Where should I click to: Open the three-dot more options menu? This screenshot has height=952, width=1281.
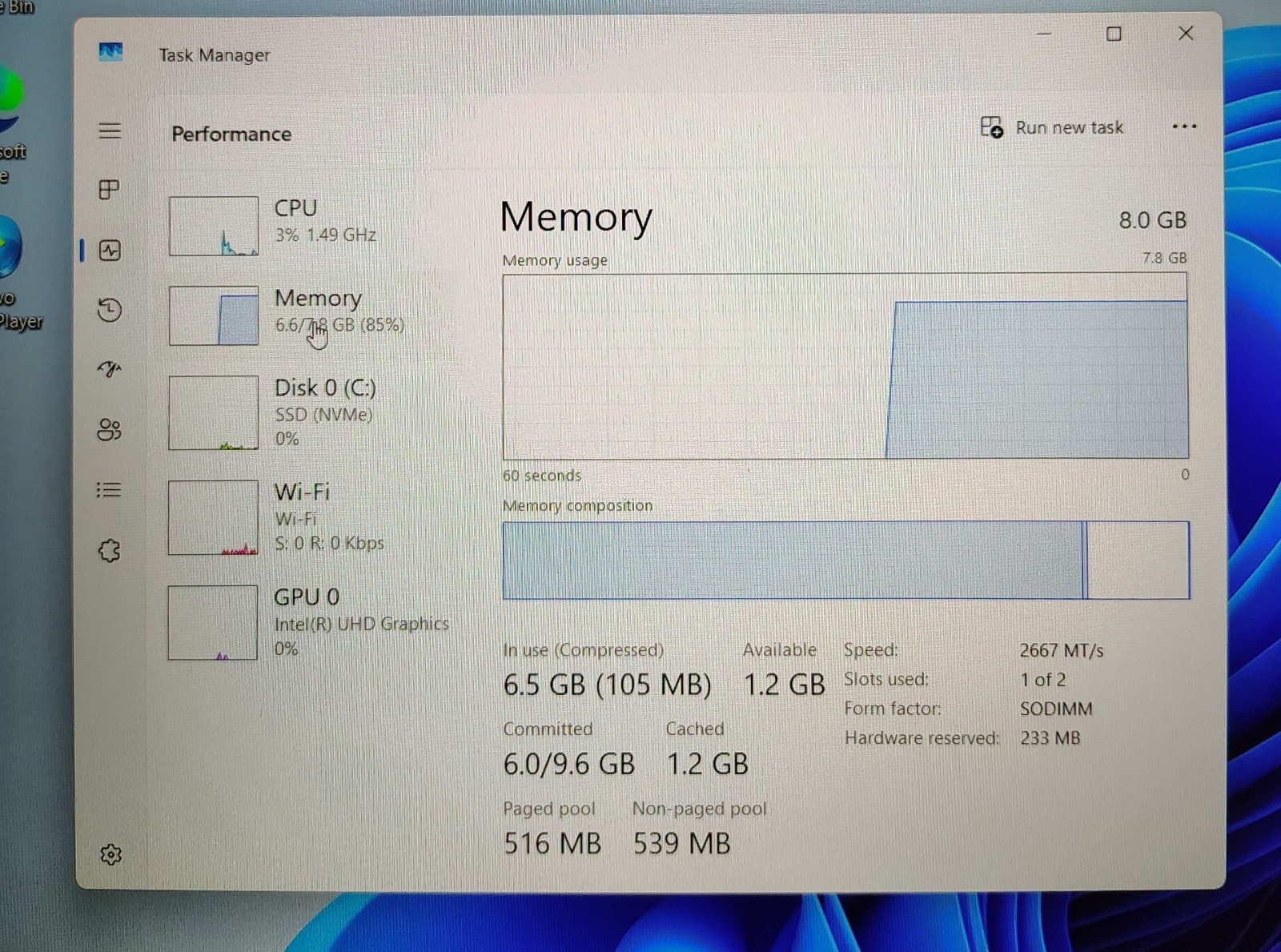click(x=1184, y=127)
